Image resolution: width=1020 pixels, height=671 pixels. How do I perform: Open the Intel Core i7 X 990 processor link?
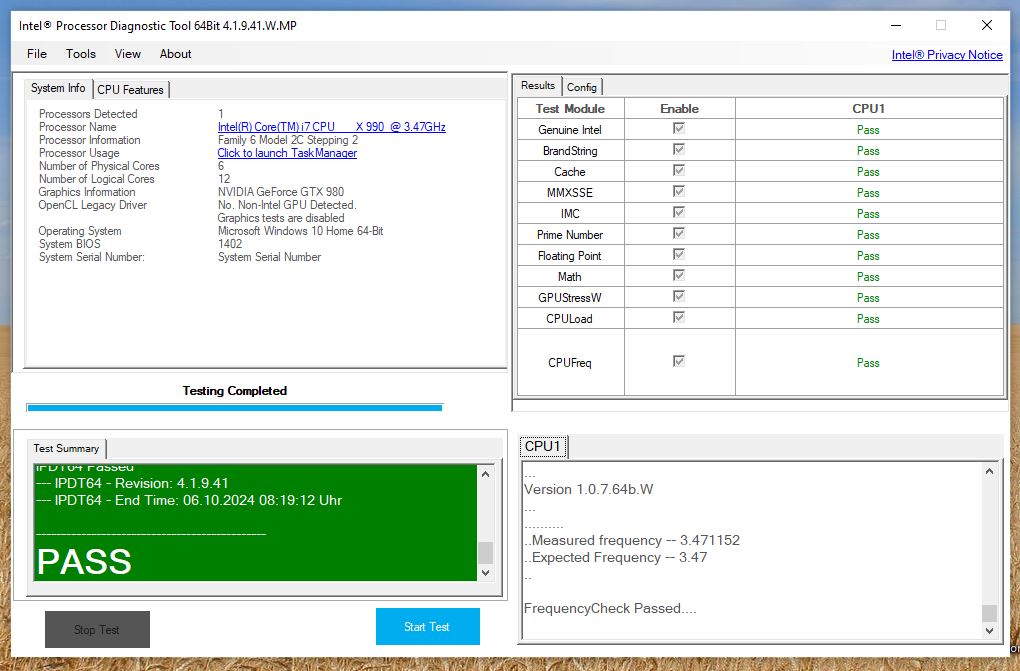click(x=331, y=127)
